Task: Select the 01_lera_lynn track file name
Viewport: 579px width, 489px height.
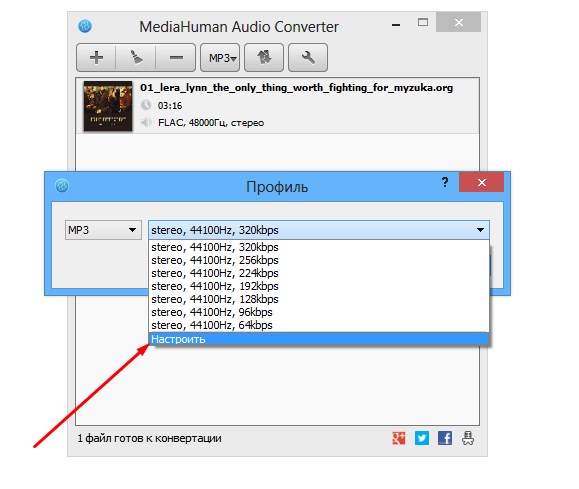Action: [x=297, y=88]
